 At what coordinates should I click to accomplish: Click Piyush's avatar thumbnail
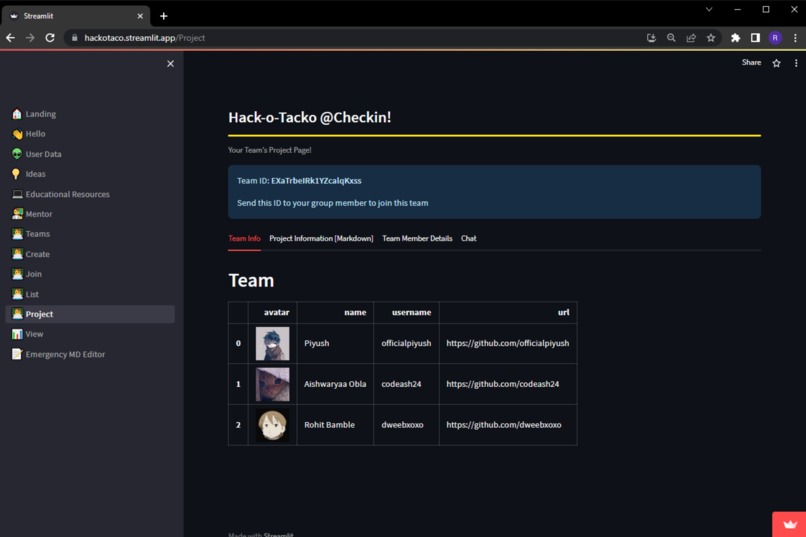tap(272, 343)
